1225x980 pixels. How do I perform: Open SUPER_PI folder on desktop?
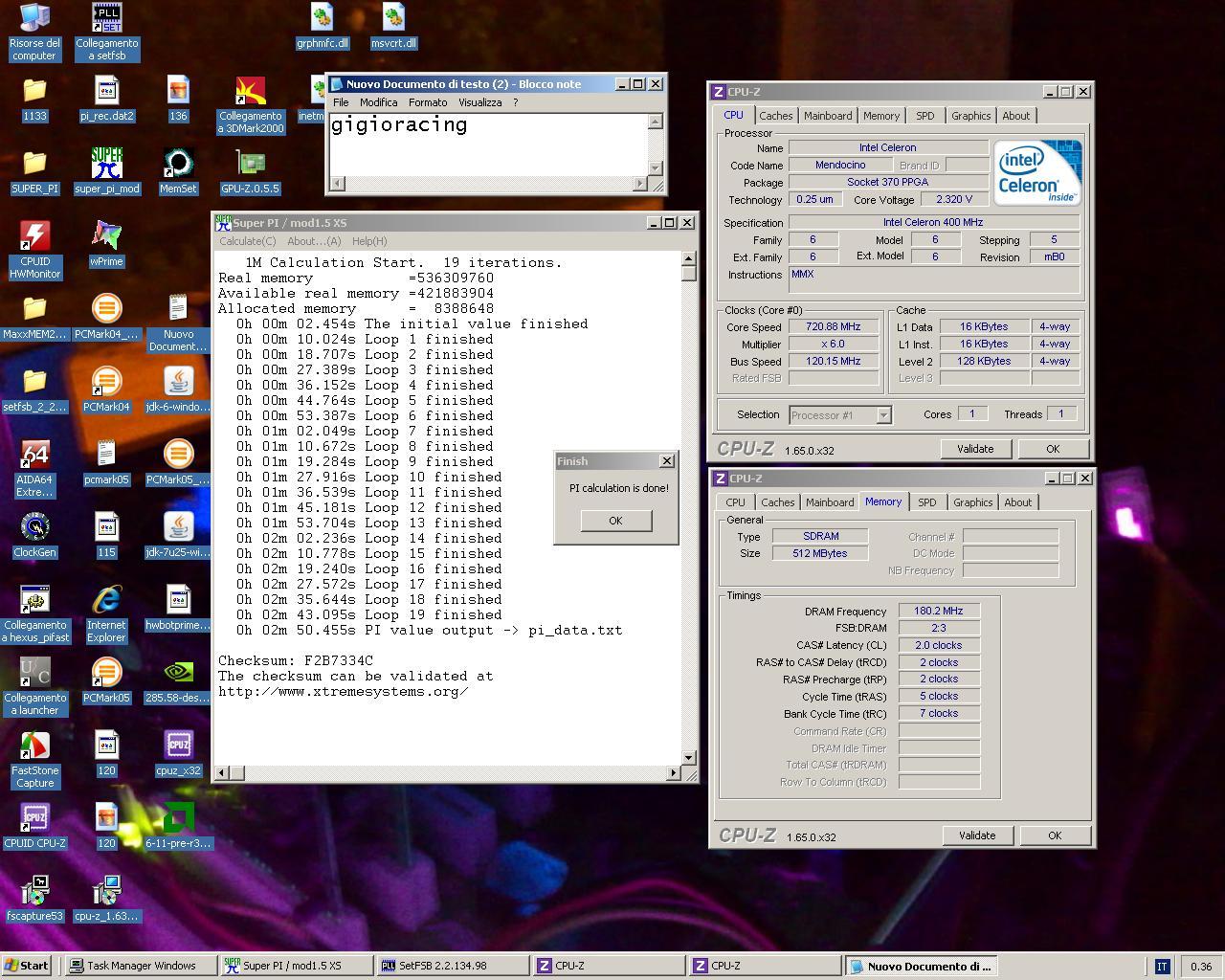click(34, 172)
